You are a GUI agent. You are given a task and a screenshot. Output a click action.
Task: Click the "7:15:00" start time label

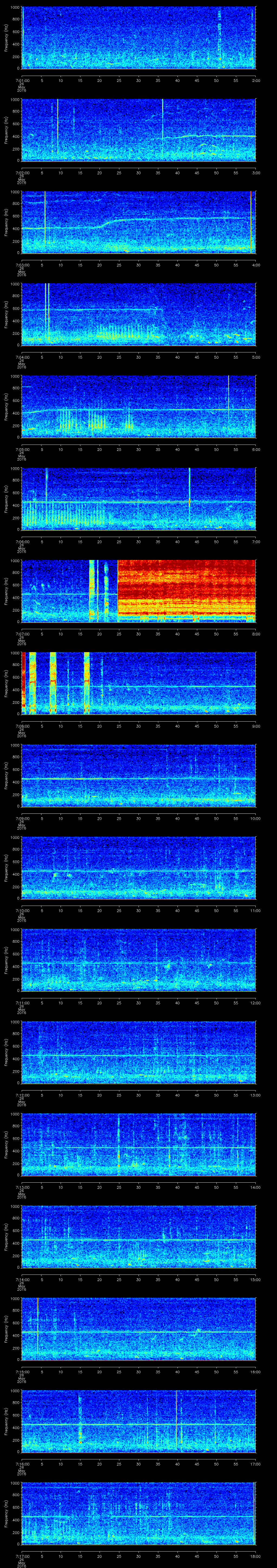pos(22,1371)
